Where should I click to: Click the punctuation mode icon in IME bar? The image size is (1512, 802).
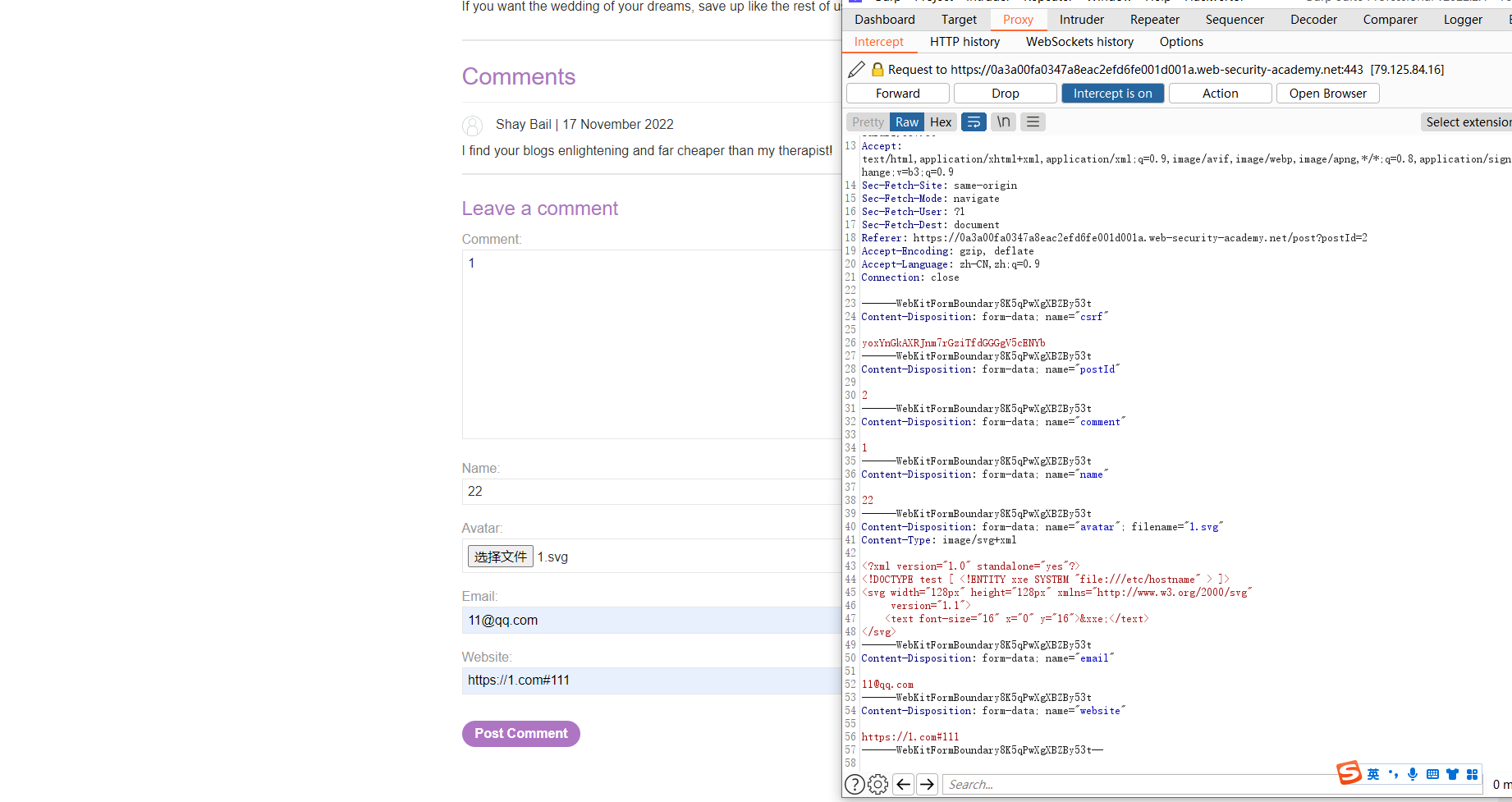click(x=1393, y=774)
